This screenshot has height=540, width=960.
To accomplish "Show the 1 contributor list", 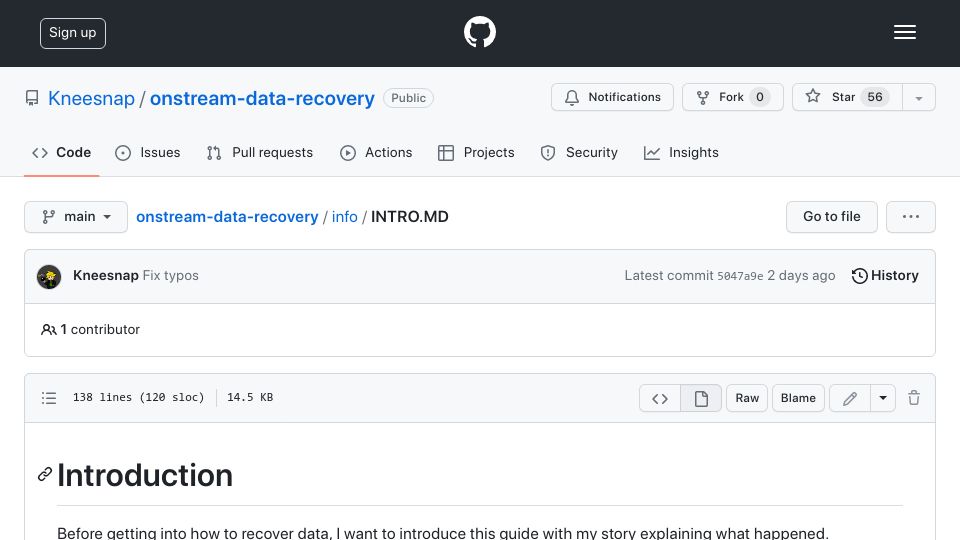I will 91,329.
